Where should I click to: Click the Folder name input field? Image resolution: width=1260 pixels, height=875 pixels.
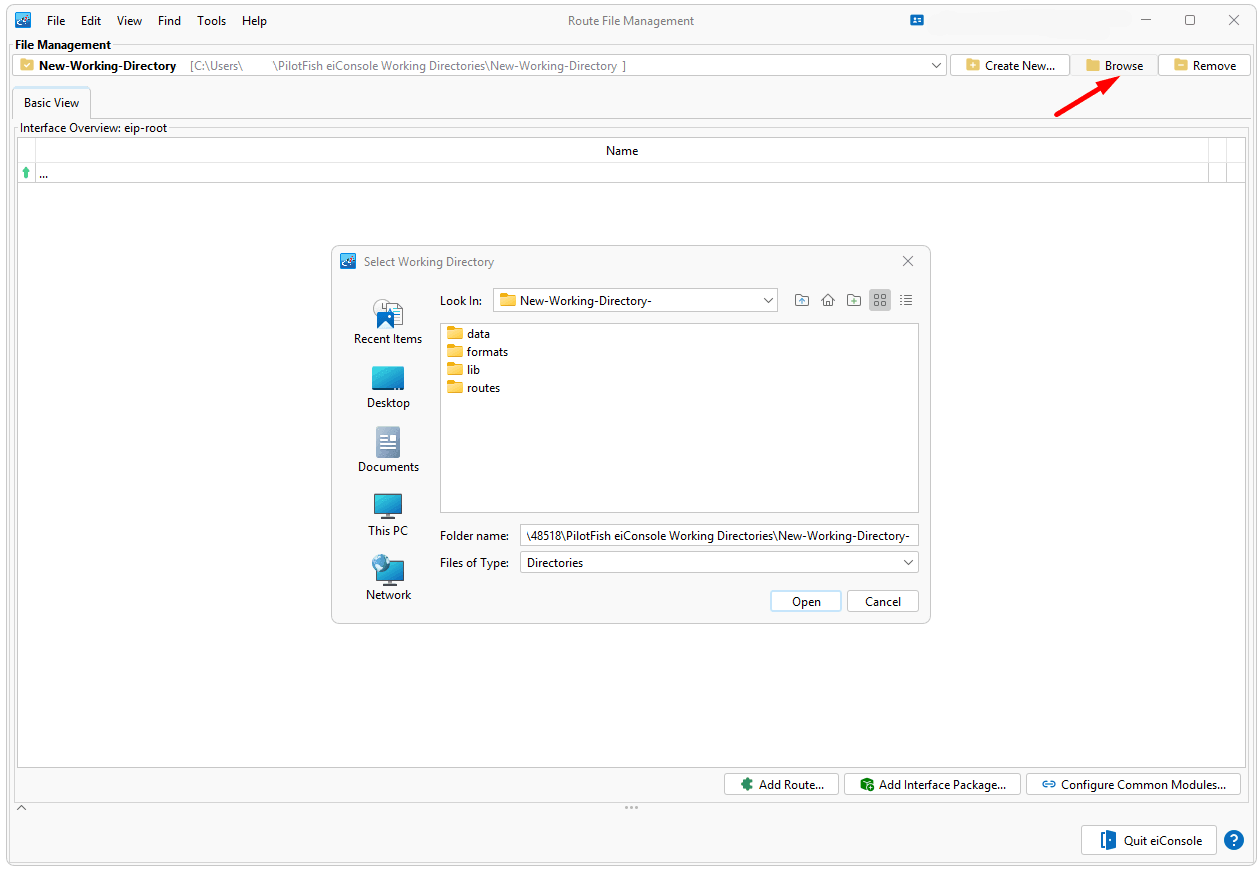tap(719, 536)
